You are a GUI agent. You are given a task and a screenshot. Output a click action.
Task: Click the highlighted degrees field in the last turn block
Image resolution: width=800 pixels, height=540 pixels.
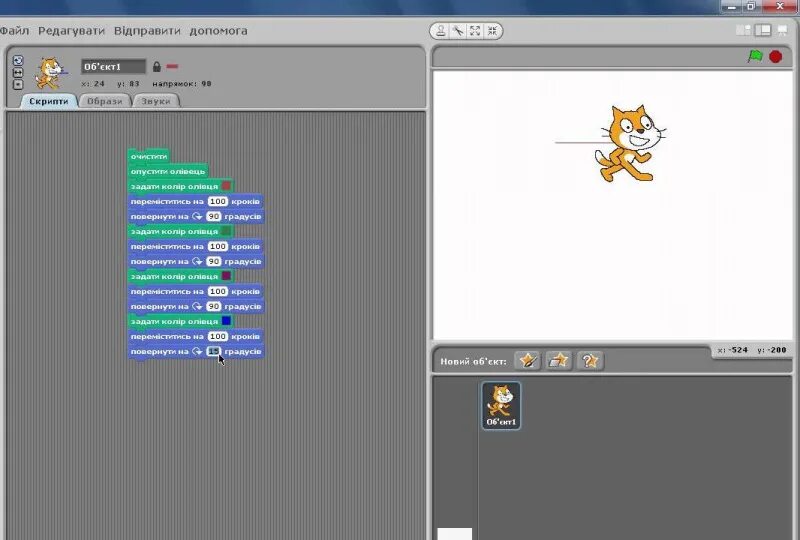coord(214,351)
